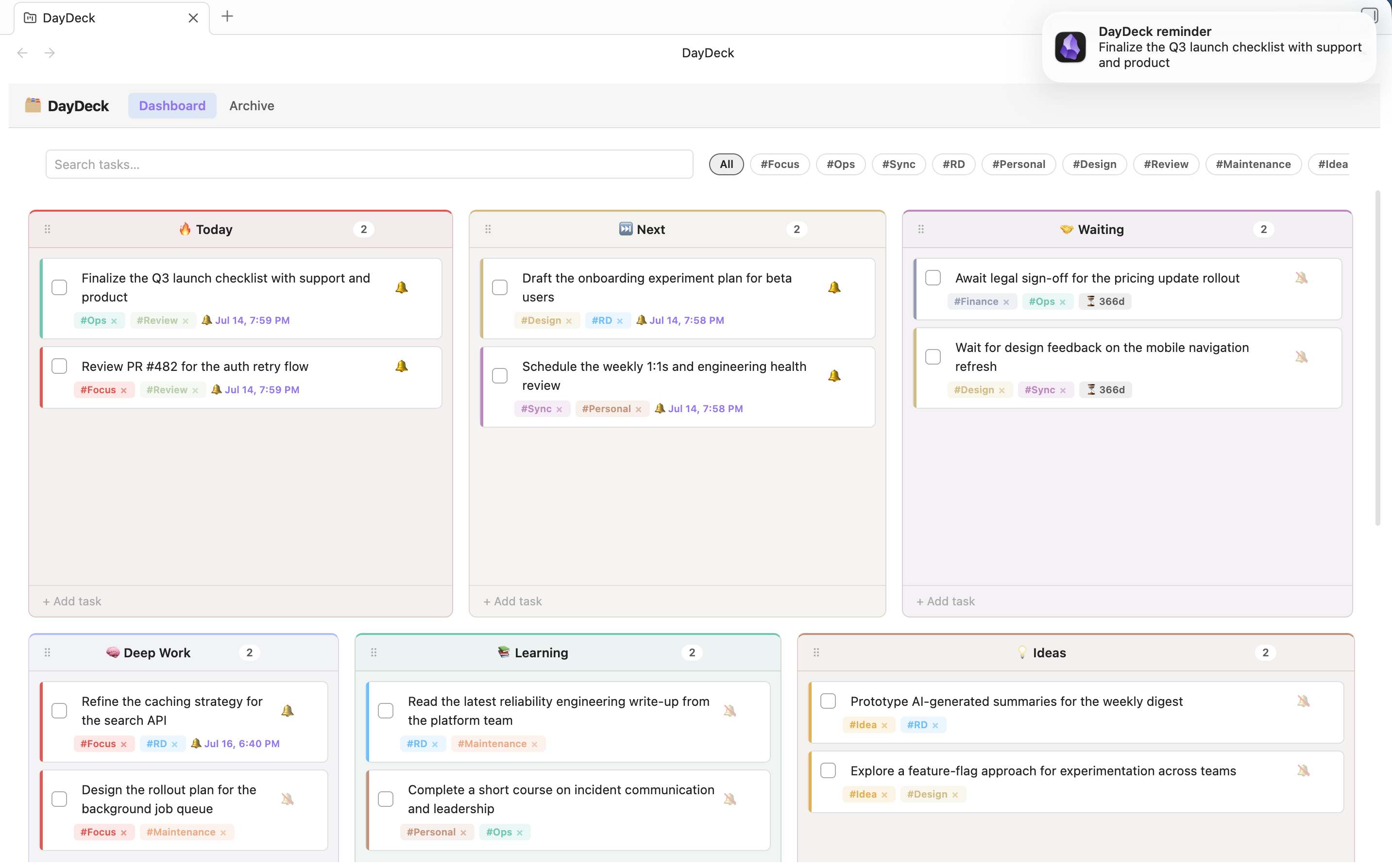Go back using the browser back arrow
This screenshot has width=1392, height=868.
[x=22, y=53]
